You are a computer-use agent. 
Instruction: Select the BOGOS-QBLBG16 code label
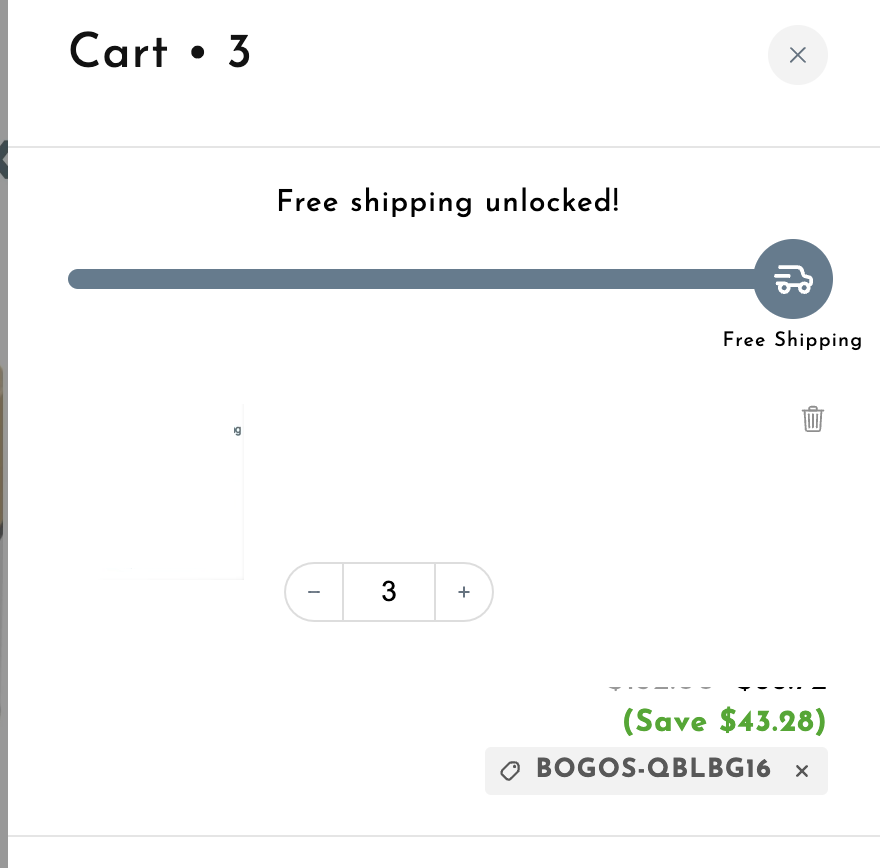[653, 770]
